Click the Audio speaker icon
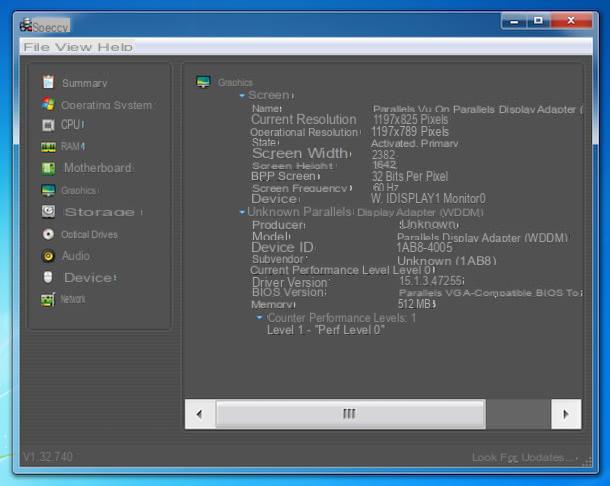The height and width of the screenshot is (486, 610). click(48, 256)
